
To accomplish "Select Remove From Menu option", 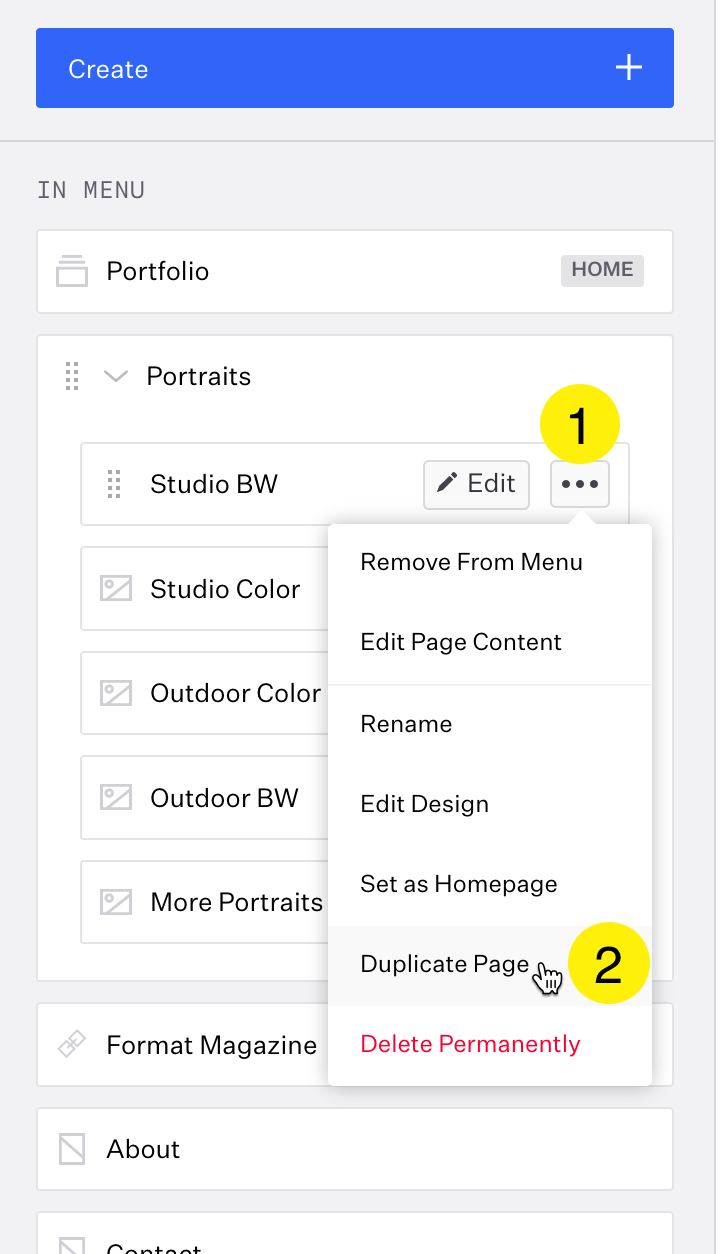I will [x=471, y=562].
